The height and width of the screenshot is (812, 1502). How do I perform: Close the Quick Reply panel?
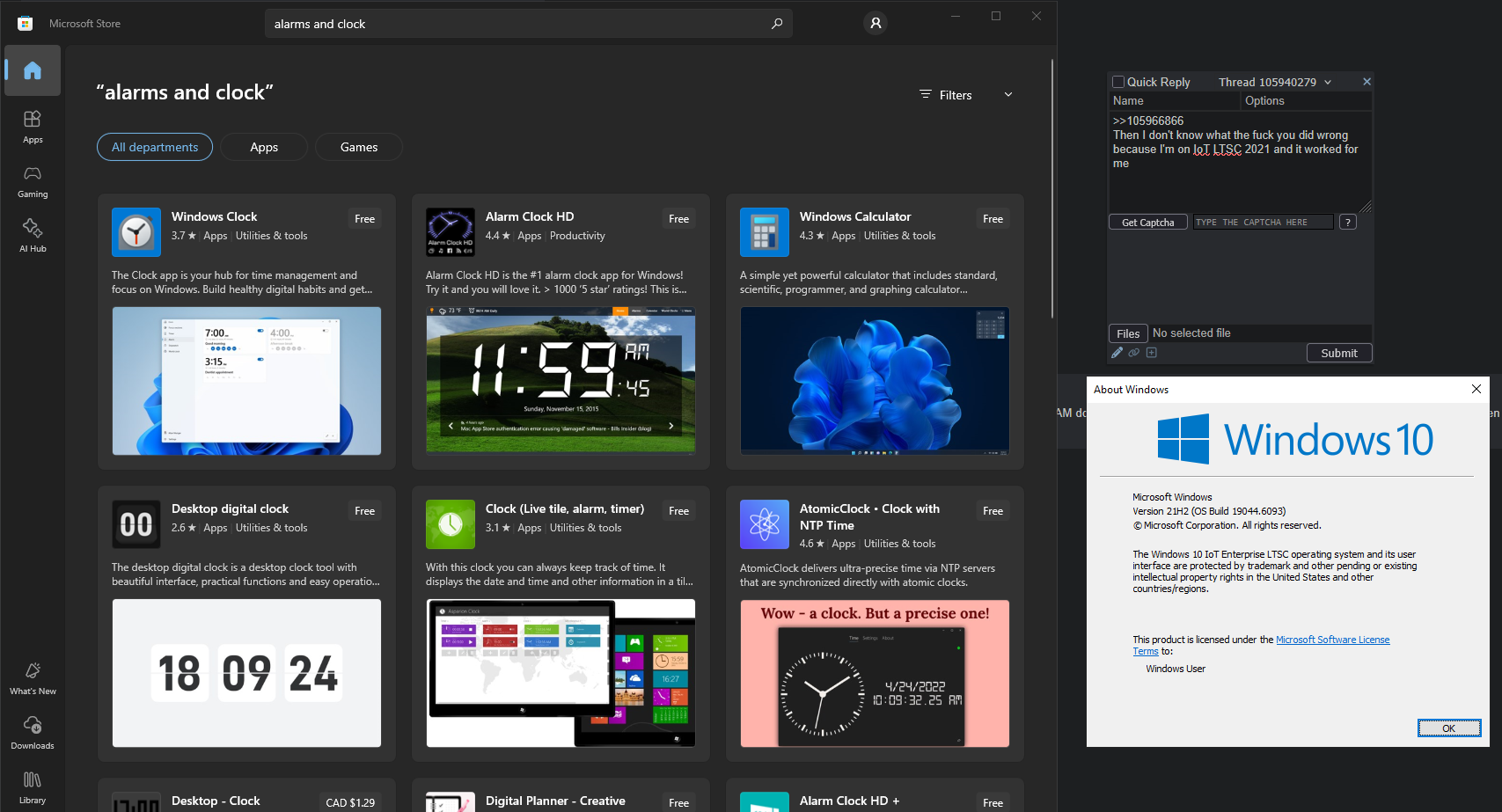1366,82
